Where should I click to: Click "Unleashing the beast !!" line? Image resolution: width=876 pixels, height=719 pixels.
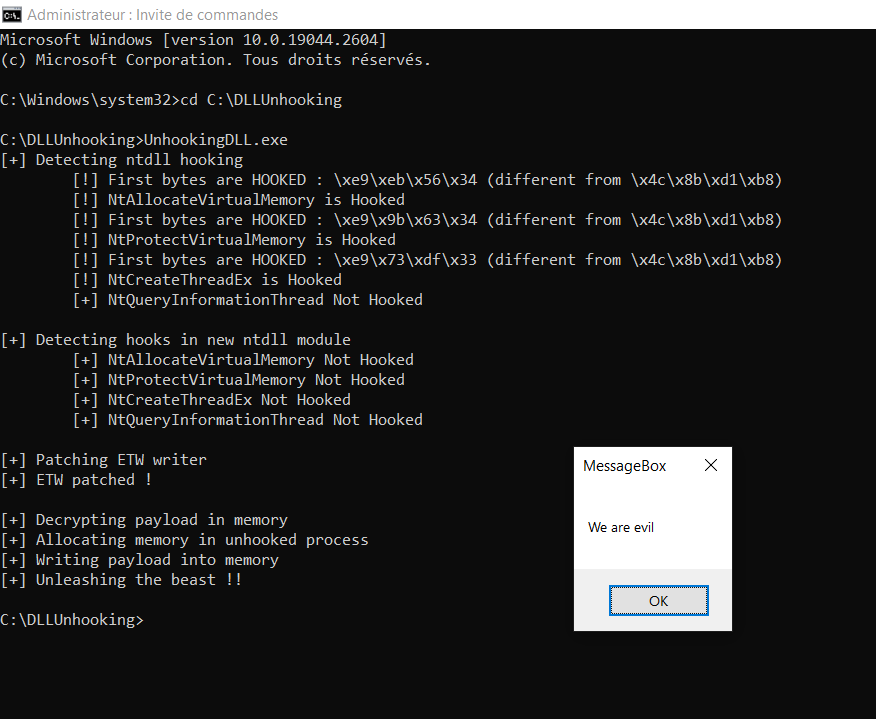pyautogui.click(x=138, y=580)
